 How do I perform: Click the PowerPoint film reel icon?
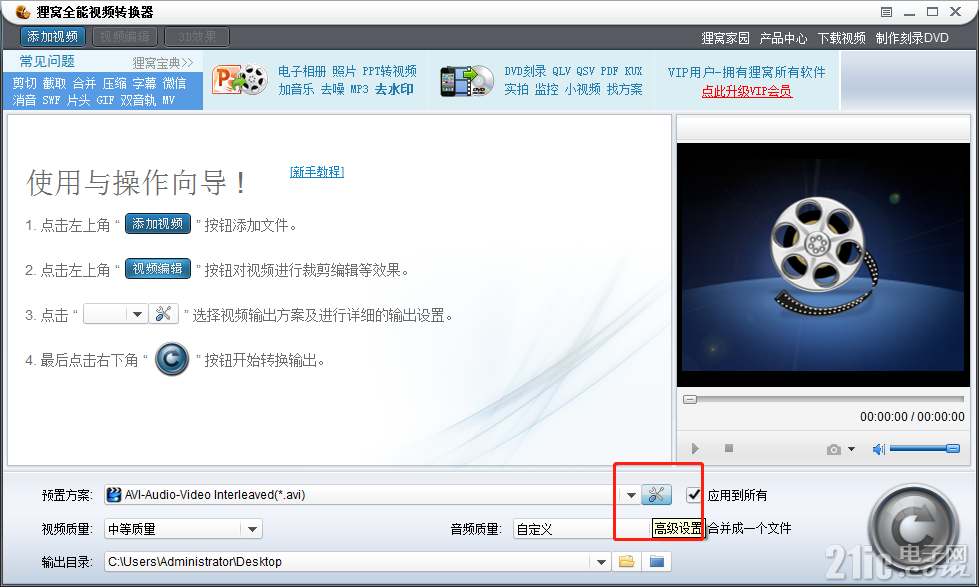click(240, 80)
